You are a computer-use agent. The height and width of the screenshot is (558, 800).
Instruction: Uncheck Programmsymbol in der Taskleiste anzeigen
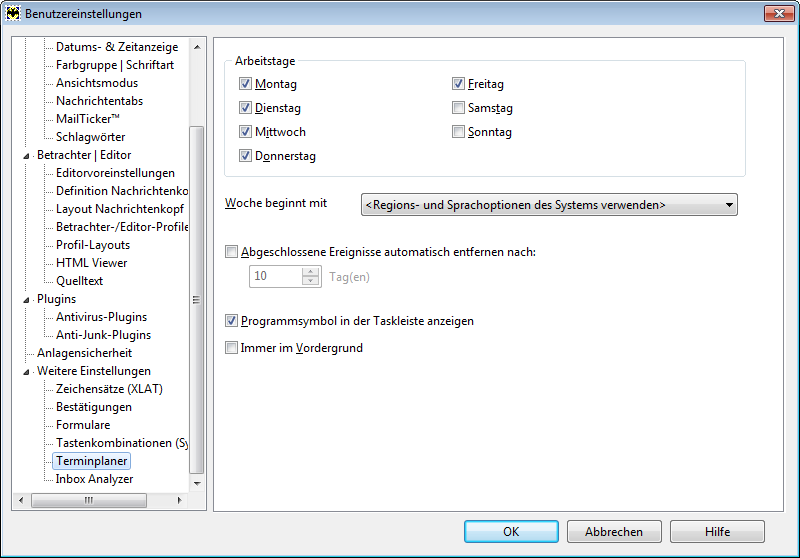[x=232, y=321]
